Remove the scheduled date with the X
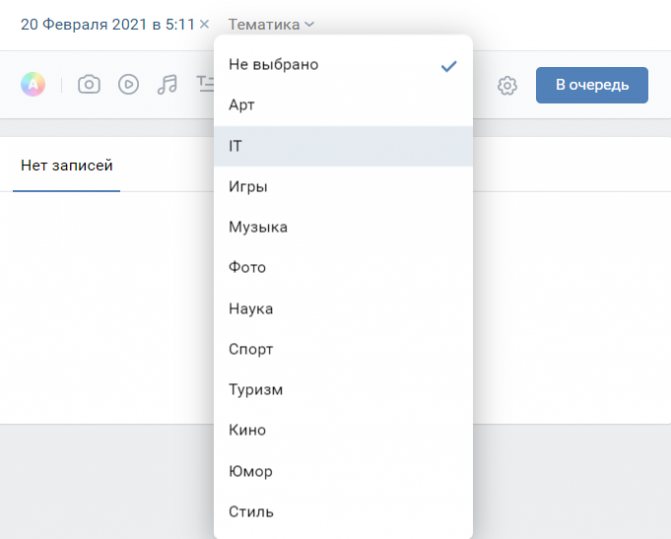The image size is (671, 539). click(205, 24)
